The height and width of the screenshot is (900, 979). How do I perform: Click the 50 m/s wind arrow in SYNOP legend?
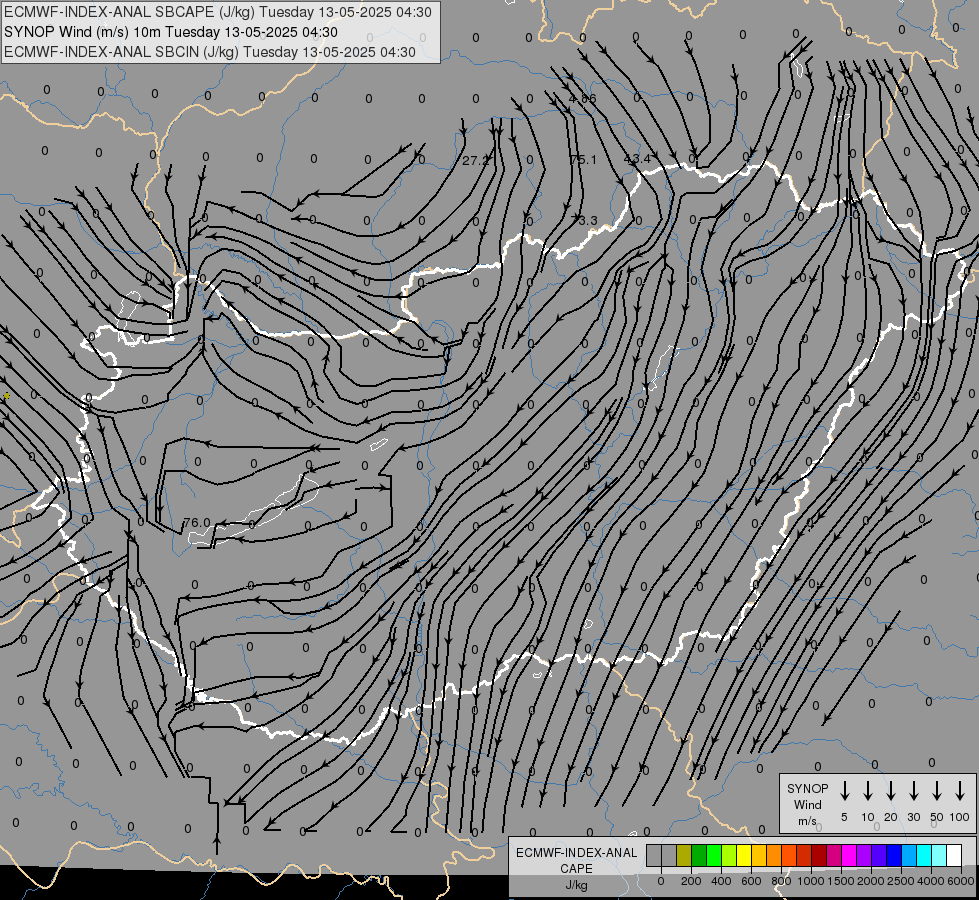click(x=937, y=791)
